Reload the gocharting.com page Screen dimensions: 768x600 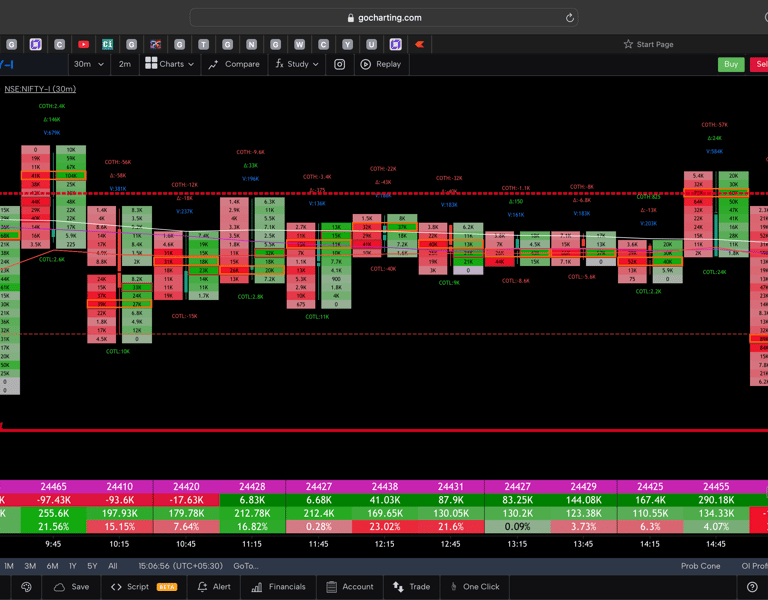pyautogui.click(x=569, y=18)
